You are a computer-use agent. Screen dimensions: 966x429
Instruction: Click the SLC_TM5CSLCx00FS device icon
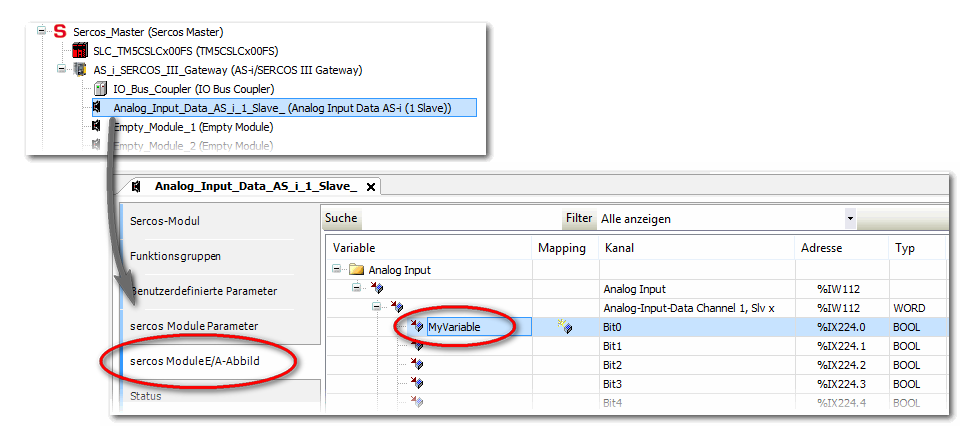tap(80, 50)
